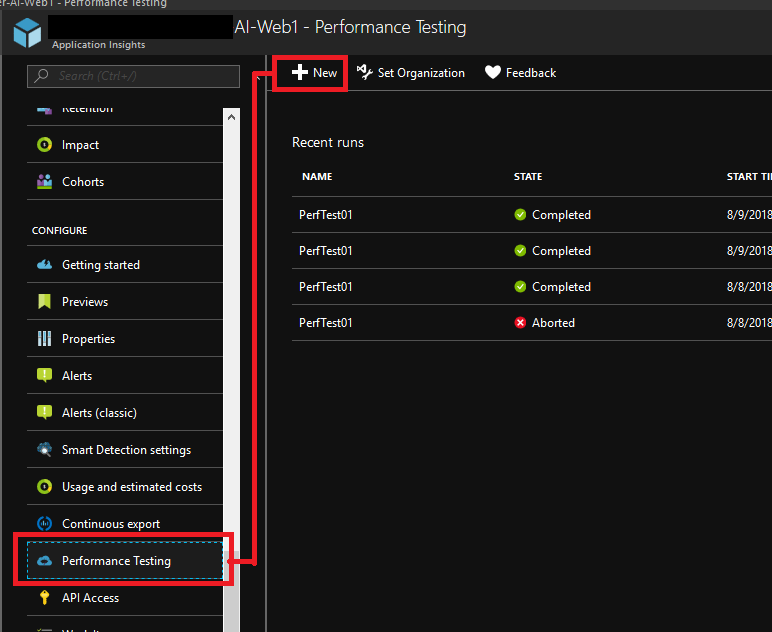Open the Properties menu item
Image resolution: width=772 pixels, height=632 pixels.
point(125,338)
